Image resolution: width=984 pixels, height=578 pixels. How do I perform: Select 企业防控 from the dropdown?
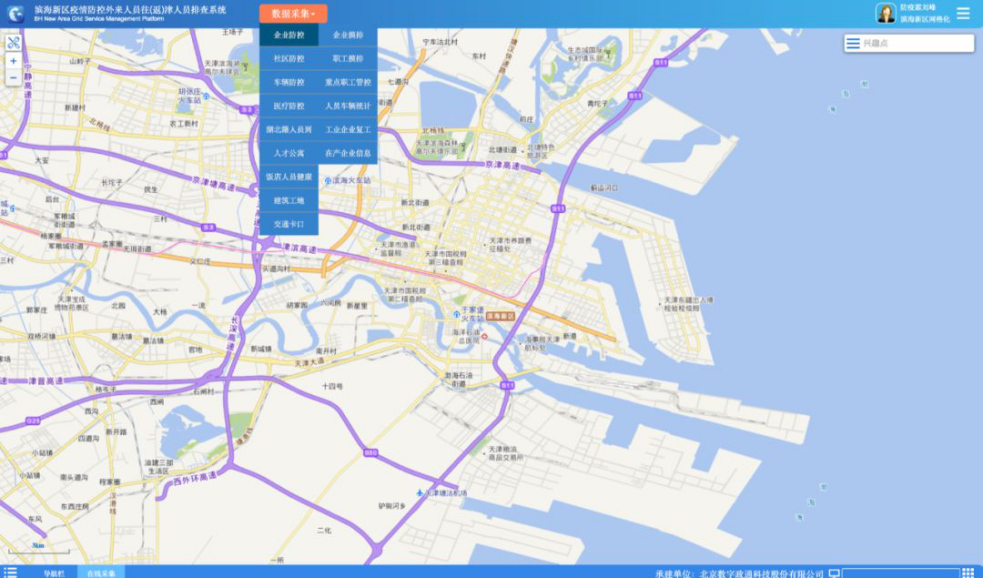tap(289, 36)
